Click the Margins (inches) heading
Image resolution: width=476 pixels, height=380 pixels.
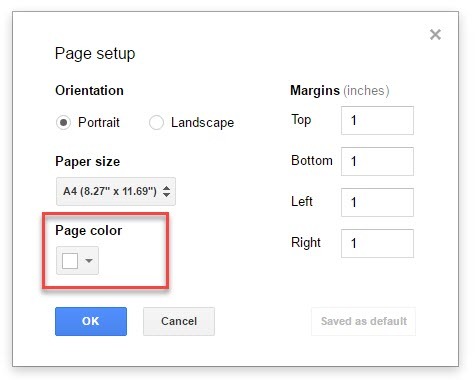(x=340, y=91)
